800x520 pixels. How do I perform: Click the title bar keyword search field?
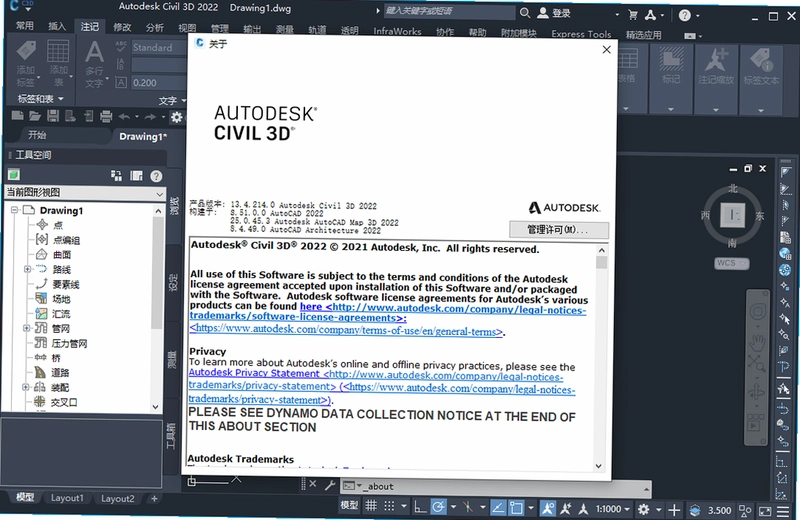(449, 11)
